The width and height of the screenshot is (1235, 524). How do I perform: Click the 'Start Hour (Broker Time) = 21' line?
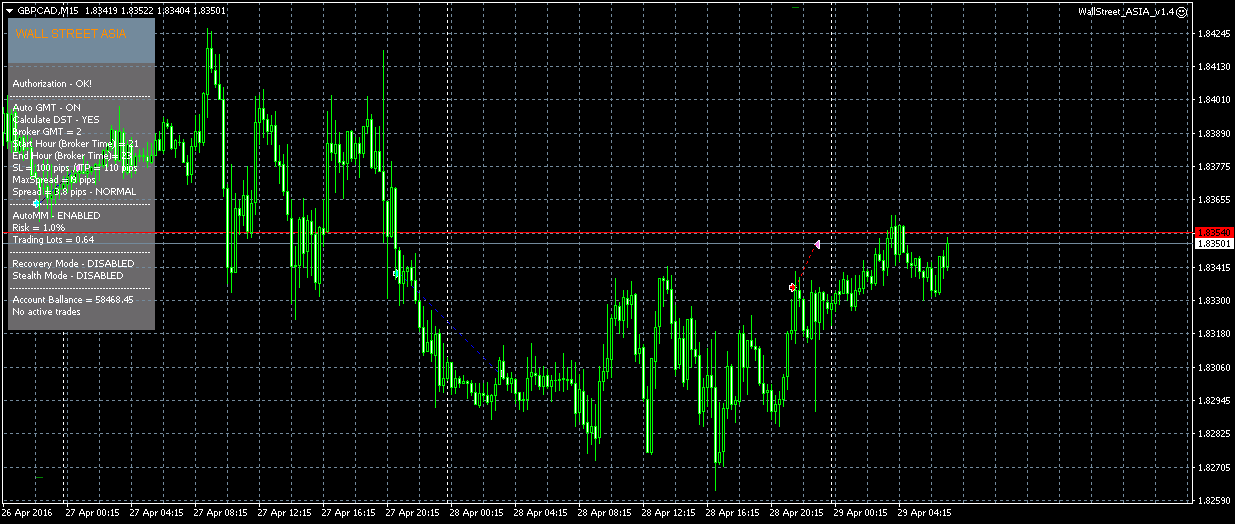75,143
